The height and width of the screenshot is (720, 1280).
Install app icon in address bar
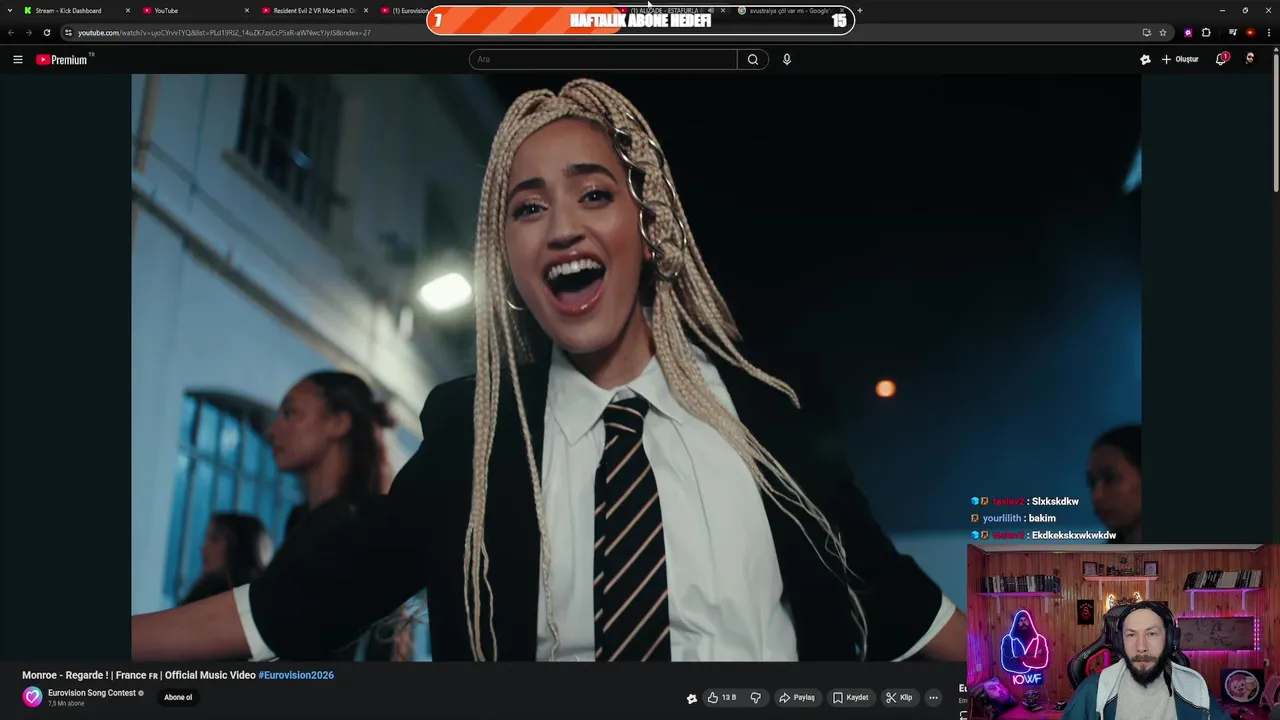[1146, 32]
